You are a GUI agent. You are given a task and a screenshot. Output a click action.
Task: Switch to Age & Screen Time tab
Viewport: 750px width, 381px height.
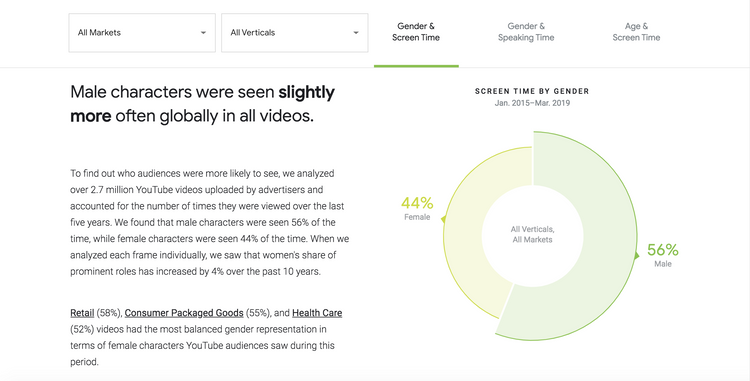pyautogui.click(x=636, y=32)
